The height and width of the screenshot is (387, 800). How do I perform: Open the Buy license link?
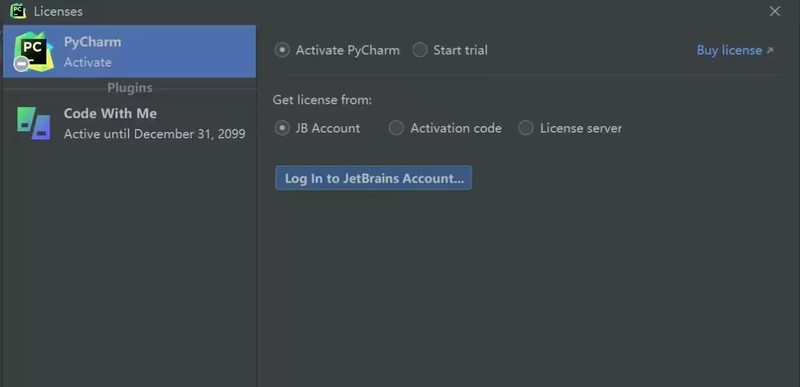point(730,50)
